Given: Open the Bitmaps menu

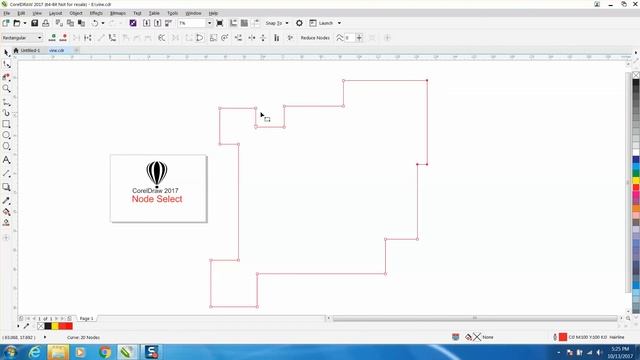Looking at the screenshot, I should (118, 13).
